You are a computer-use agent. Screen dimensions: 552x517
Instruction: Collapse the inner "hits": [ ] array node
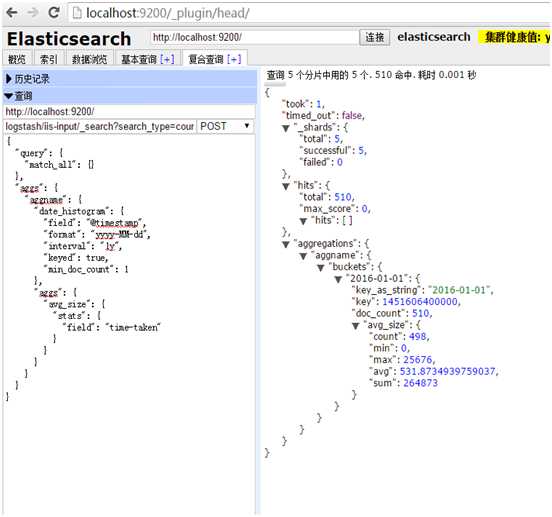pyautogui.click(x=303, y=221)
